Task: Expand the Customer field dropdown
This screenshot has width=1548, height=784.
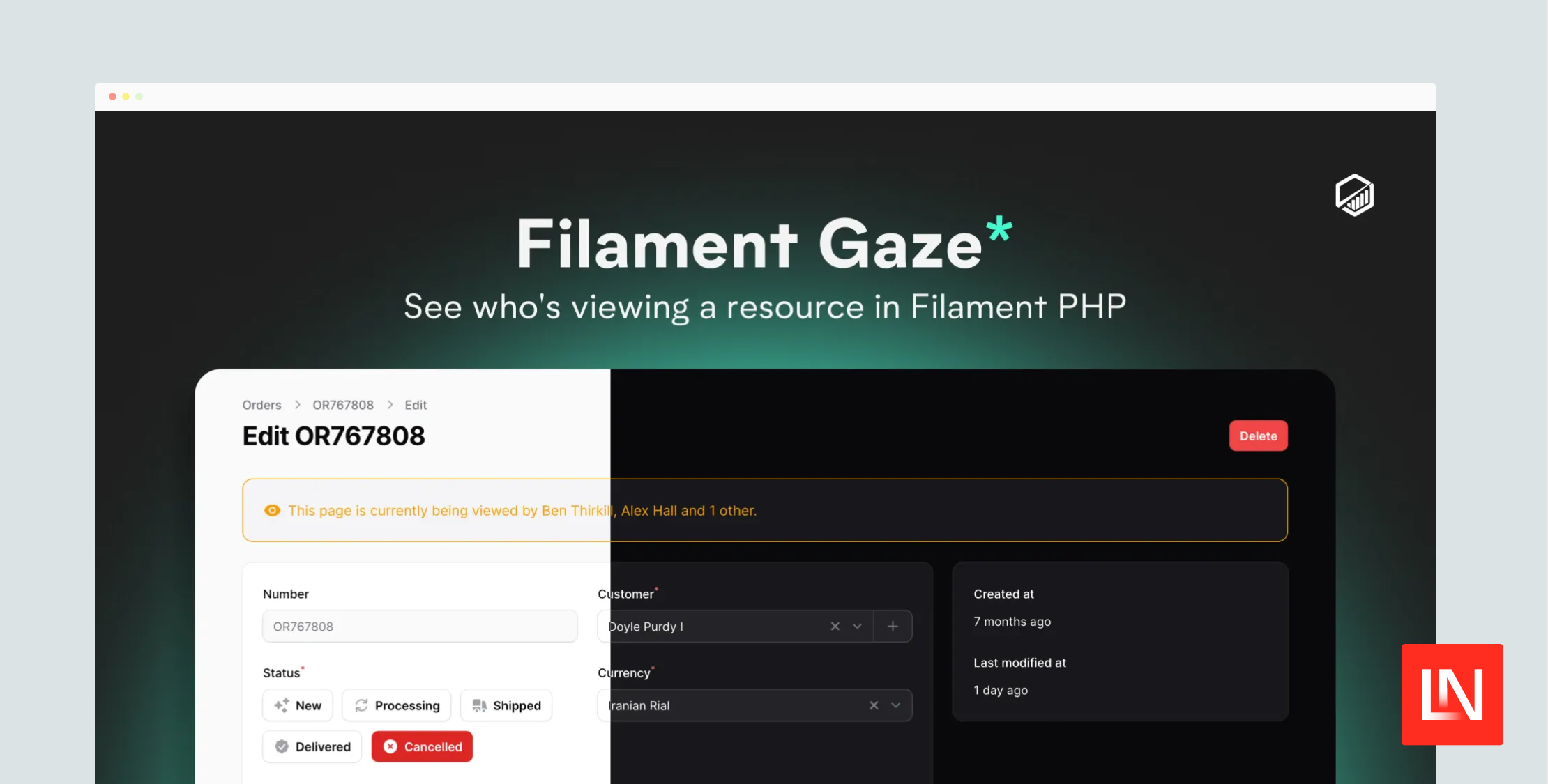Action: [857, 626]
